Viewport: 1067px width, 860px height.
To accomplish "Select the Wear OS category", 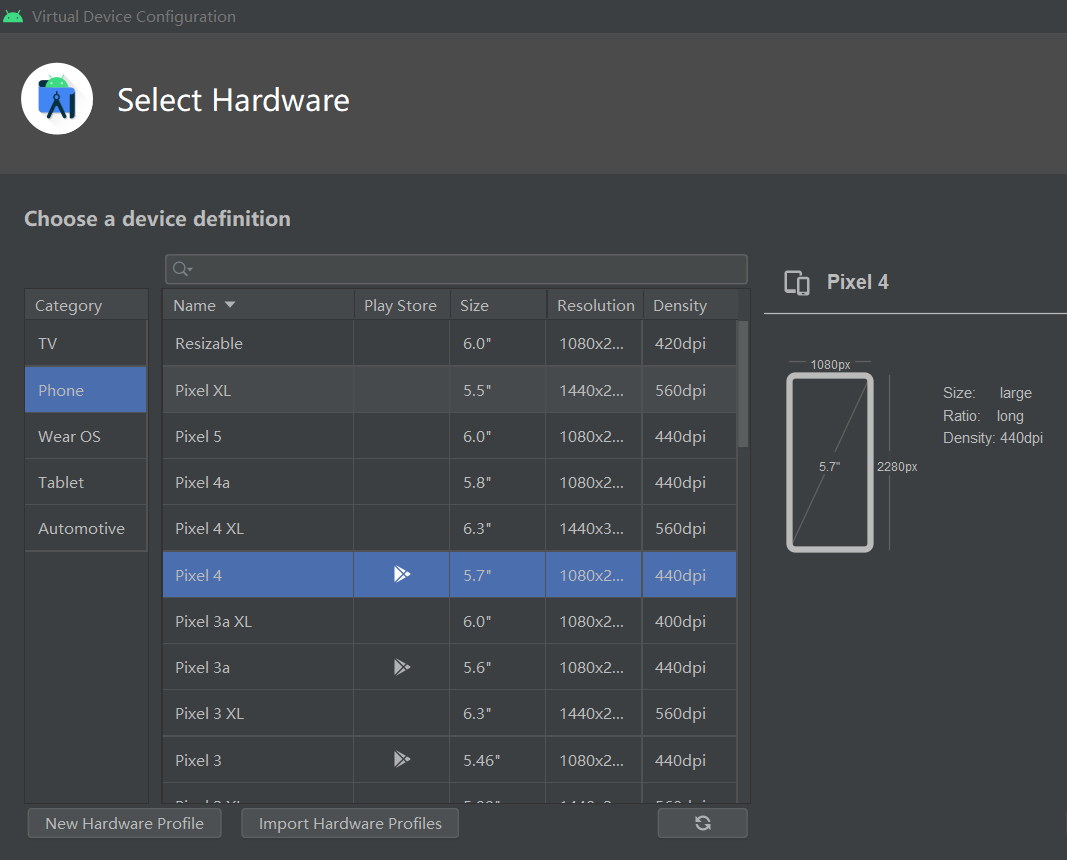I will [86, 436].
